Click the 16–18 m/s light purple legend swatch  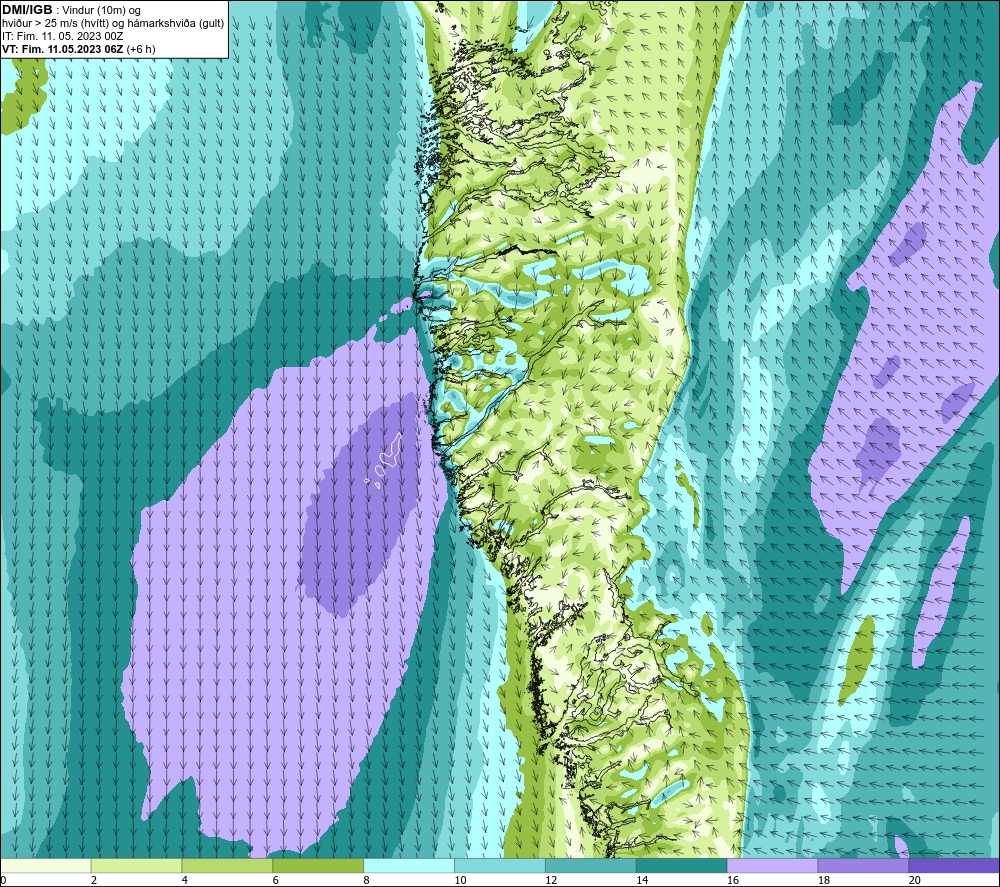772,865
